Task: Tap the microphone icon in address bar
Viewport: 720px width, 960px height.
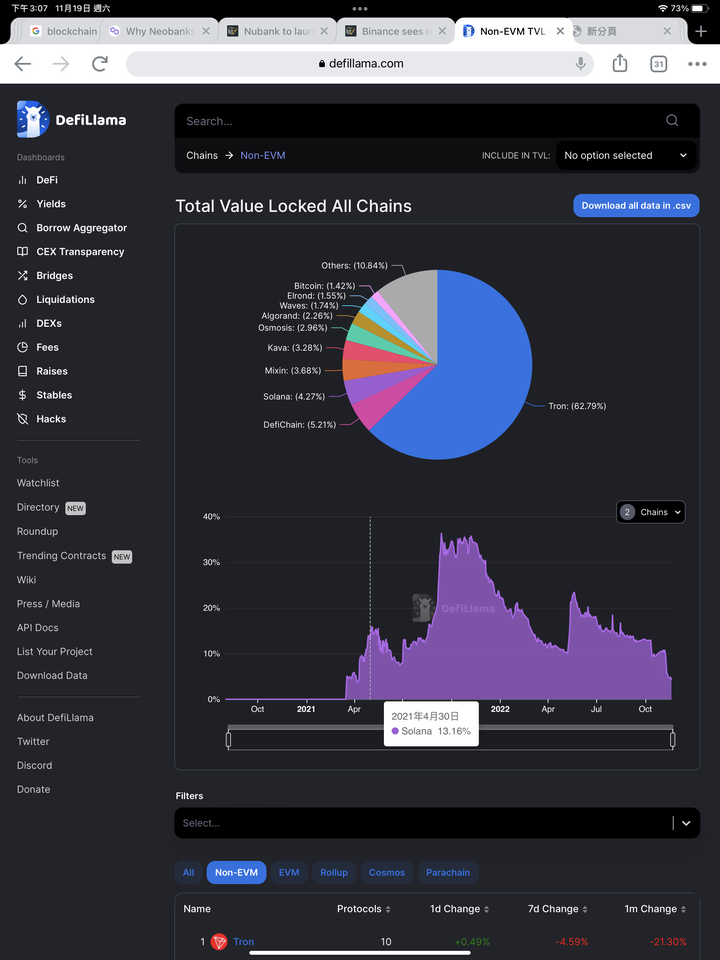Action: (580, 64)
